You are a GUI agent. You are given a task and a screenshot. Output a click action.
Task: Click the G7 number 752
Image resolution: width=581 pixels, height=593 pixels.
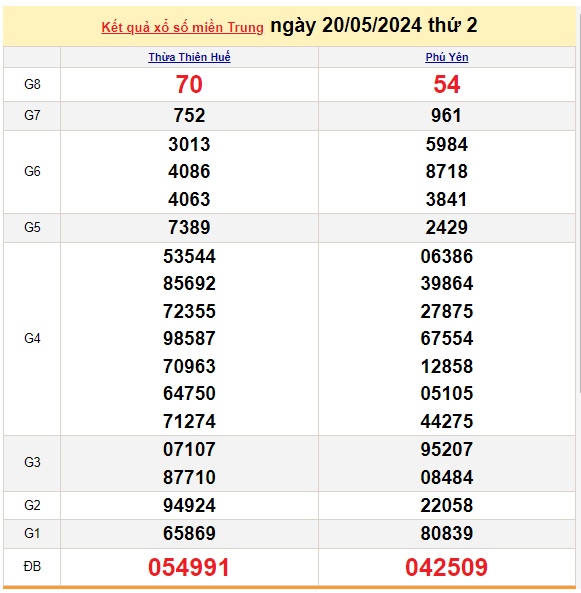pos(189,115)
